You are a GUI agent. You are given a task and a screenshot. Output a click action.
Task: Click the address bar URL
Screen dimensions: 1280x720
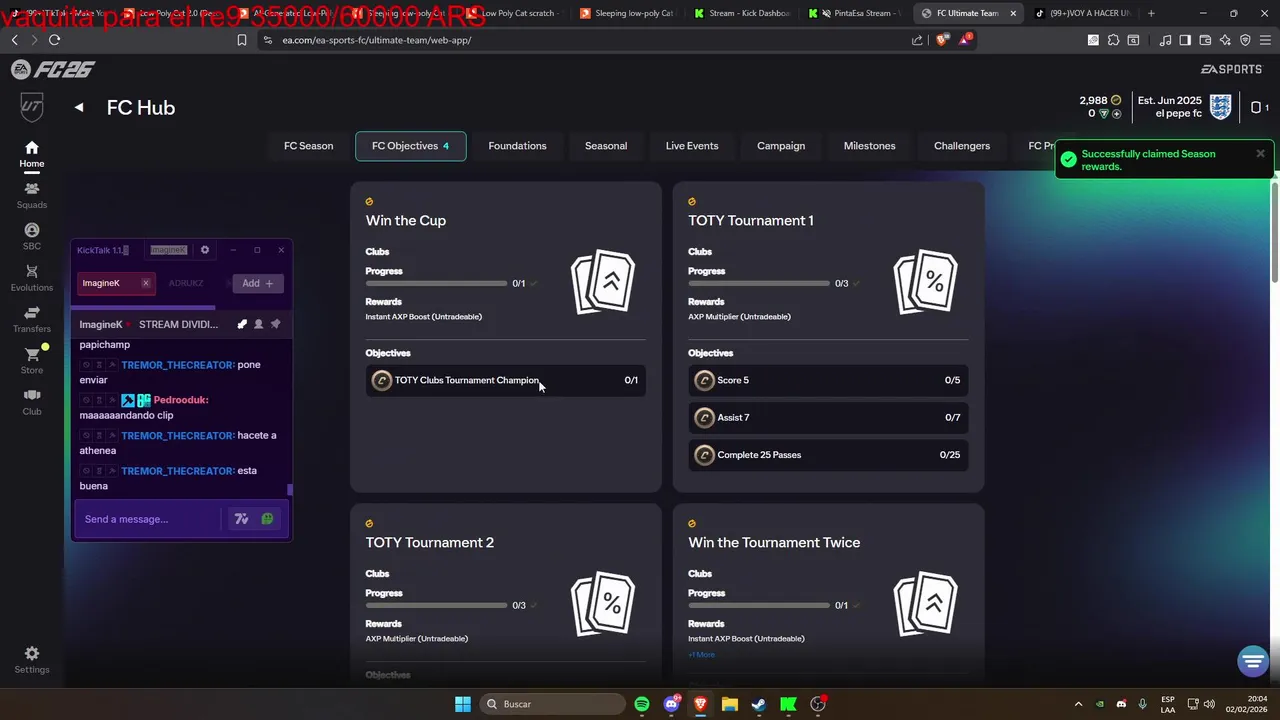click(377, 40)
